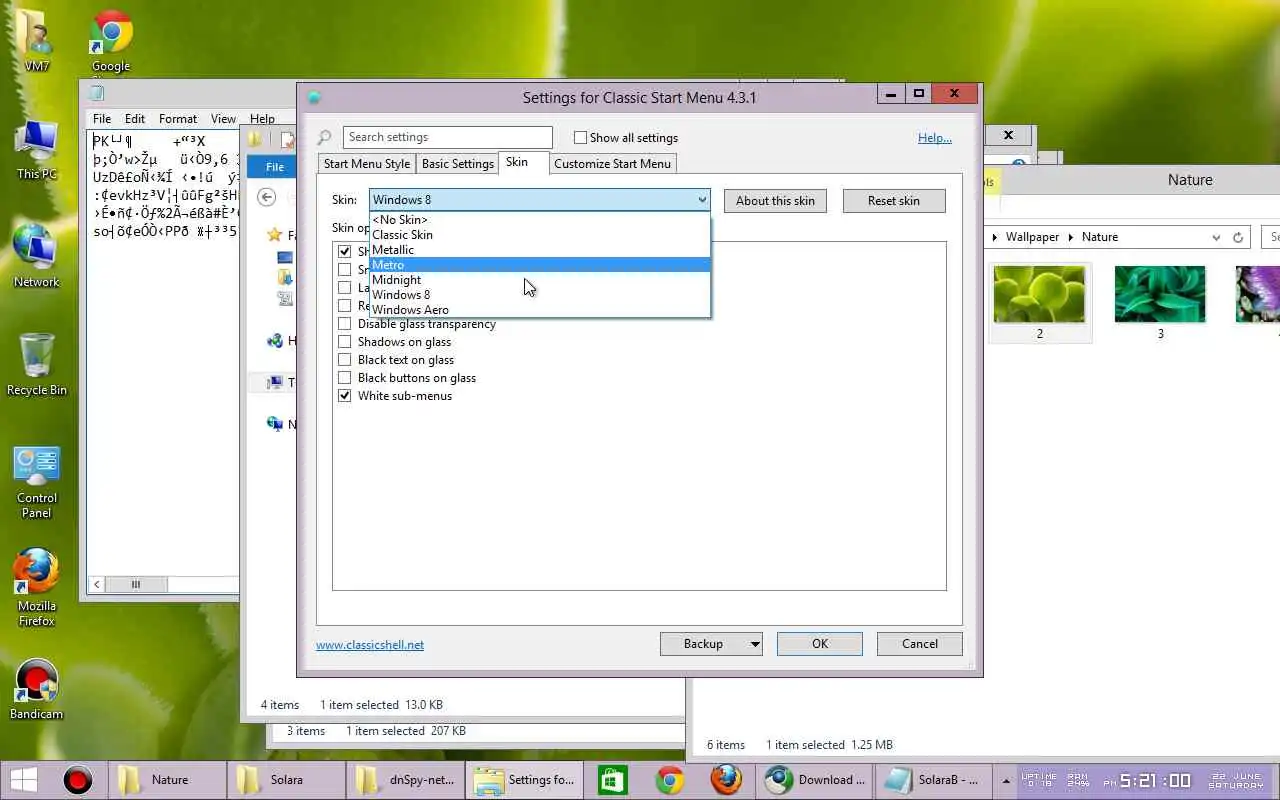The height and width of the screenshot is (800, 1280).
Task: Expand the tray hidden icons arrow
Action: click(x=1006, y=780)
